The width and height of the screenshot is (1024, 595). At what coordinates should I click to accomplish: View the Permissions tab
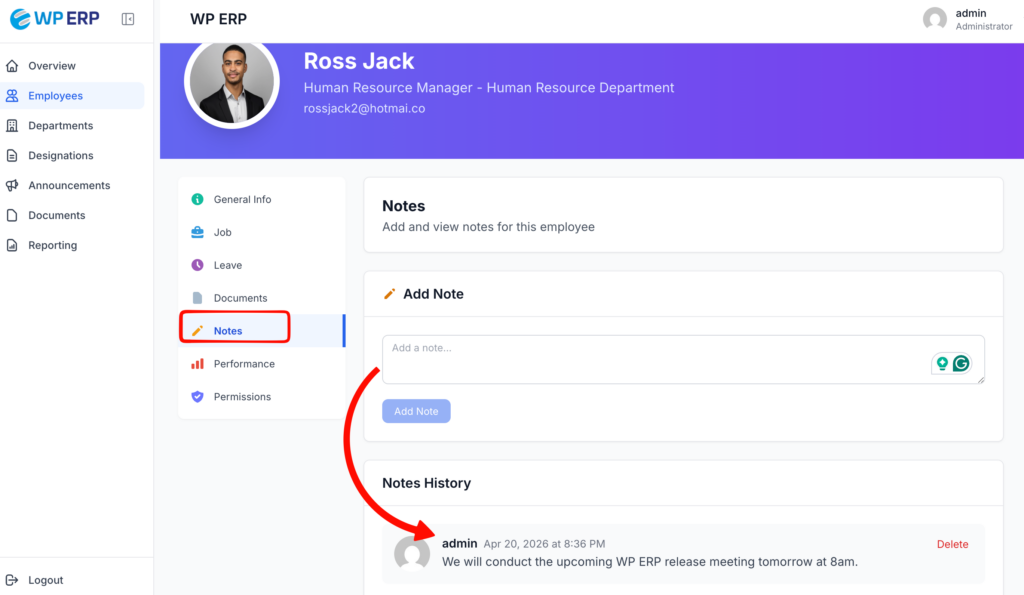(242, 397)
